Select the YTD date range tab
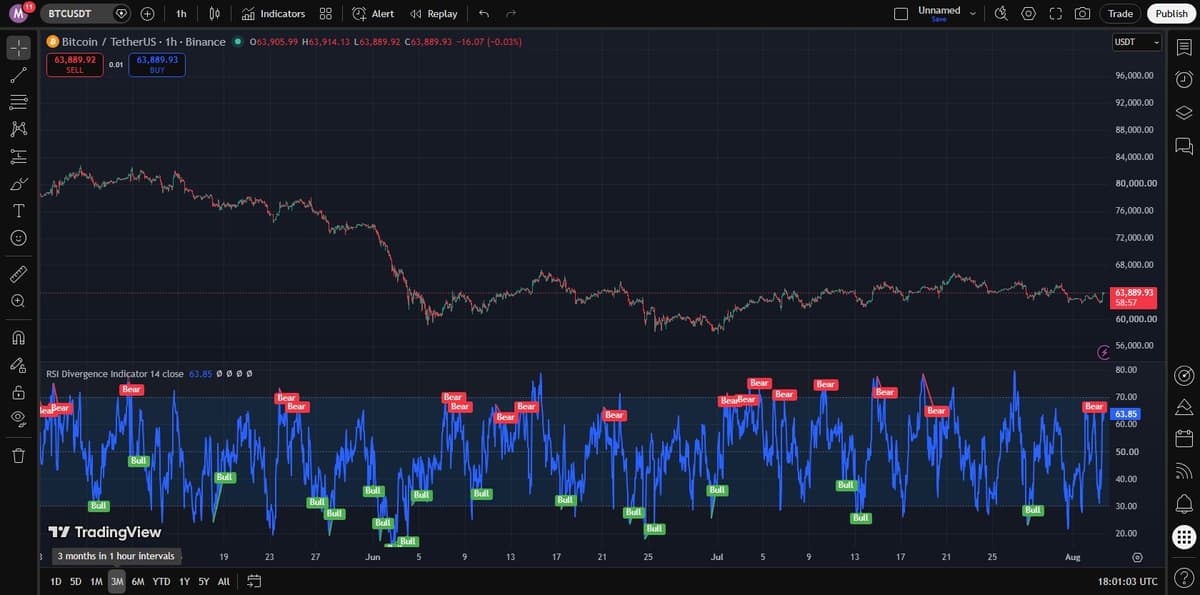1200x595 pixels. point(161,581)
